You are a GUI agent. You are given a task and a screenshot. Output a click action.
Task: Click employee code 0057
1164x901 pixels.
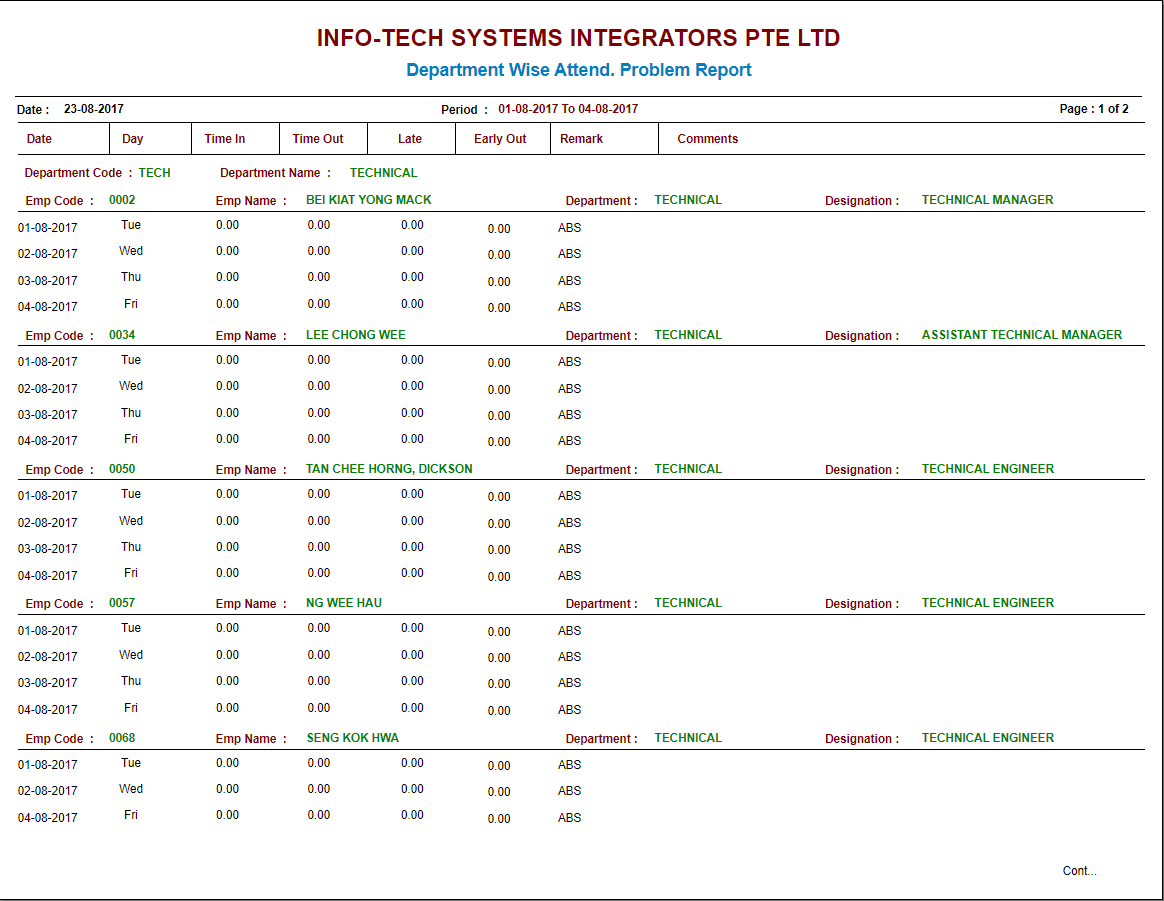pyautogui.click(x=122, y=603)
